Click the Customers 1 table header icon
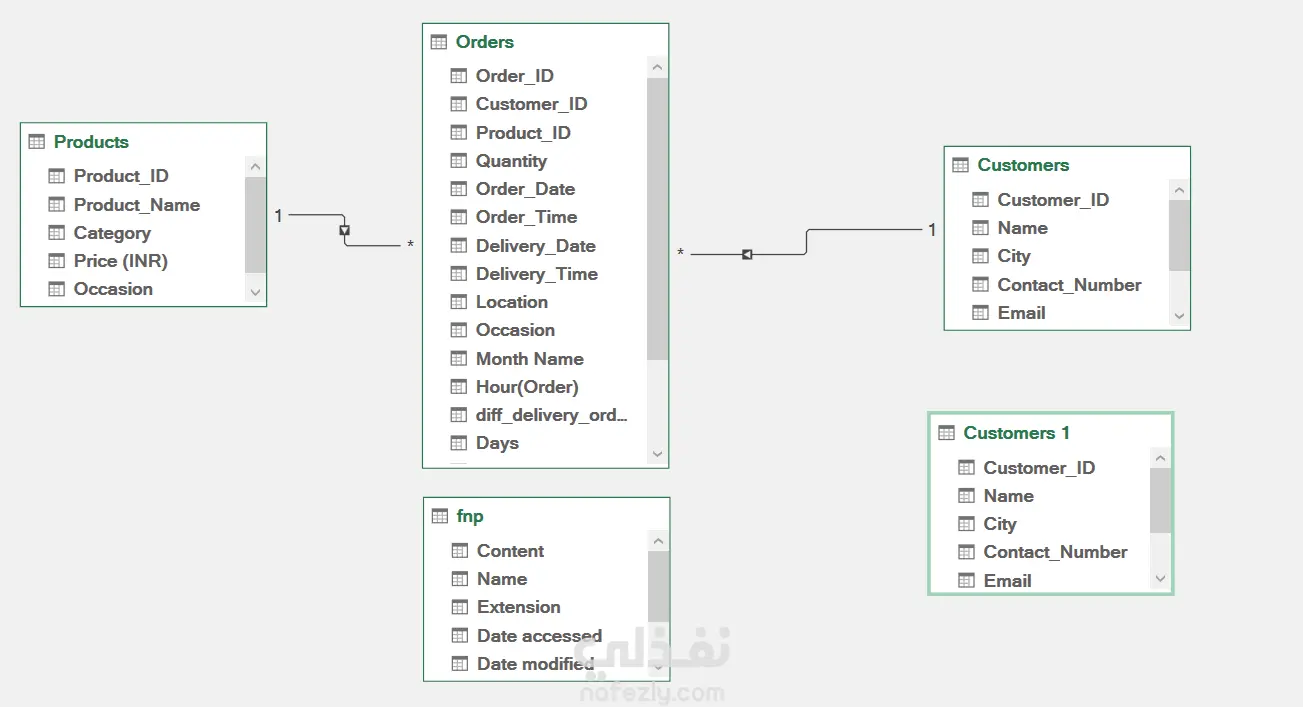 [x=947, y=433]
